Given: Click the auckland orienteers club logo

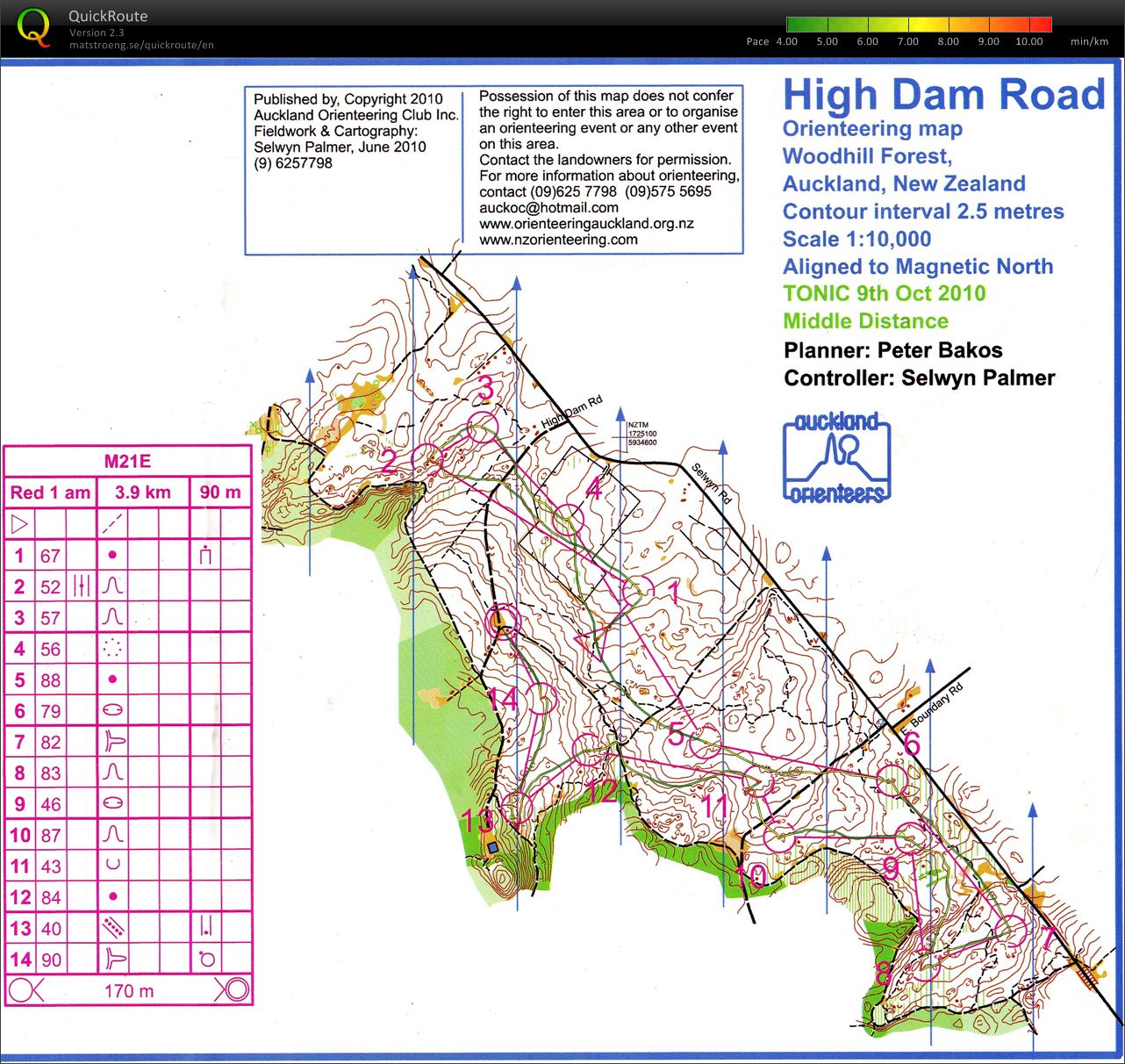Looking at the screenshot, I should point(837,457).
